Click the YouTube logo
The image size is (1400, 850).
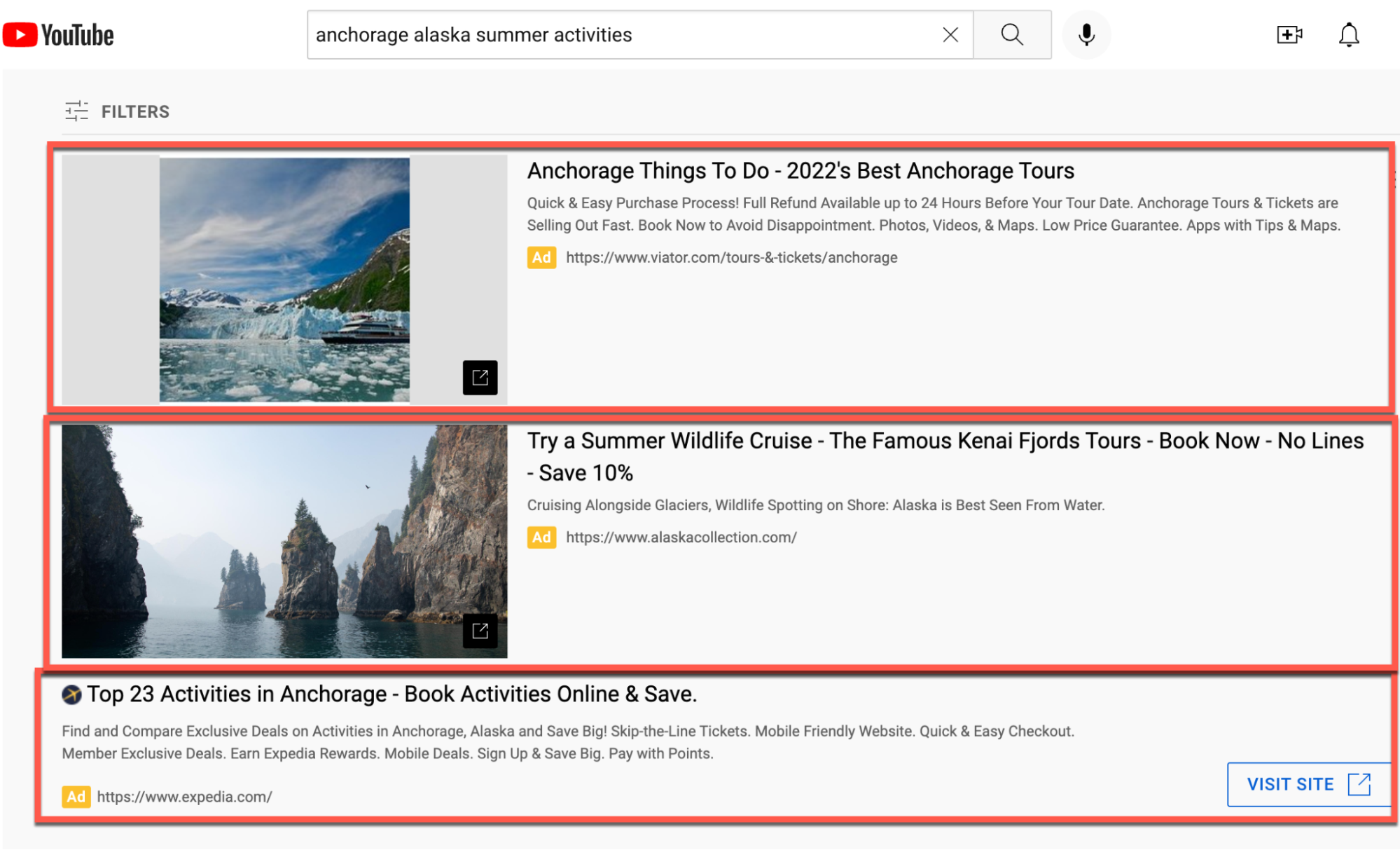(x=59, y=34)
